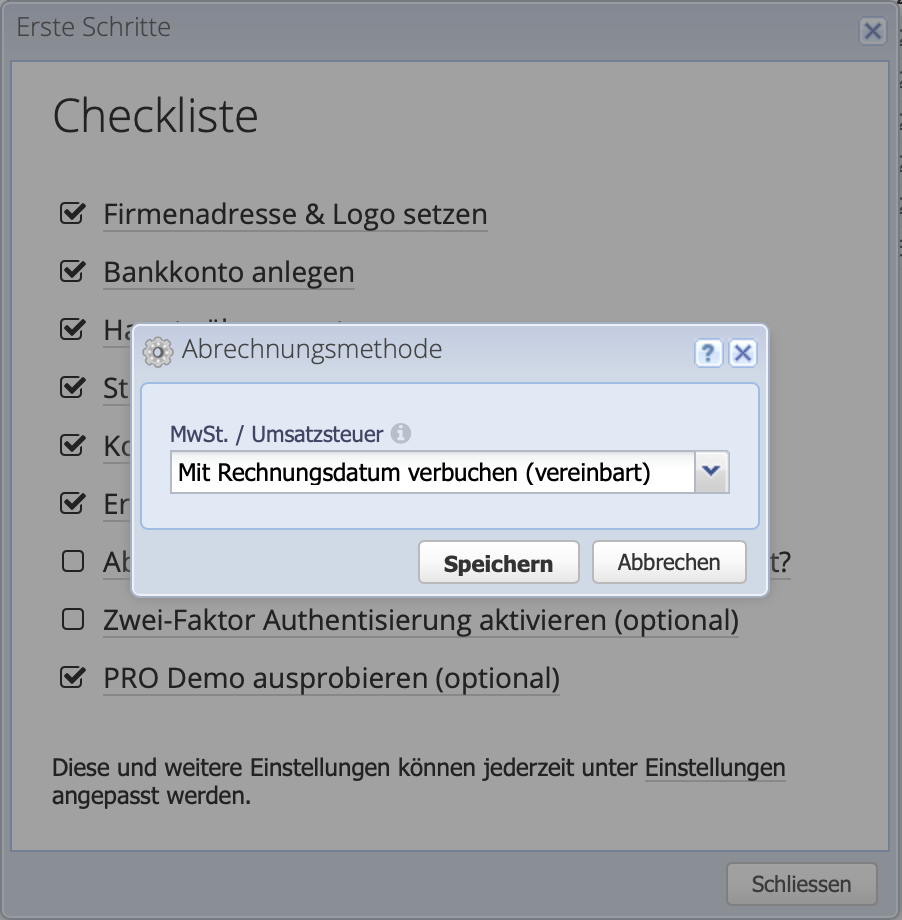Close the Abrechnungsmethode dialog with its X icon

(x=742, y=353)
